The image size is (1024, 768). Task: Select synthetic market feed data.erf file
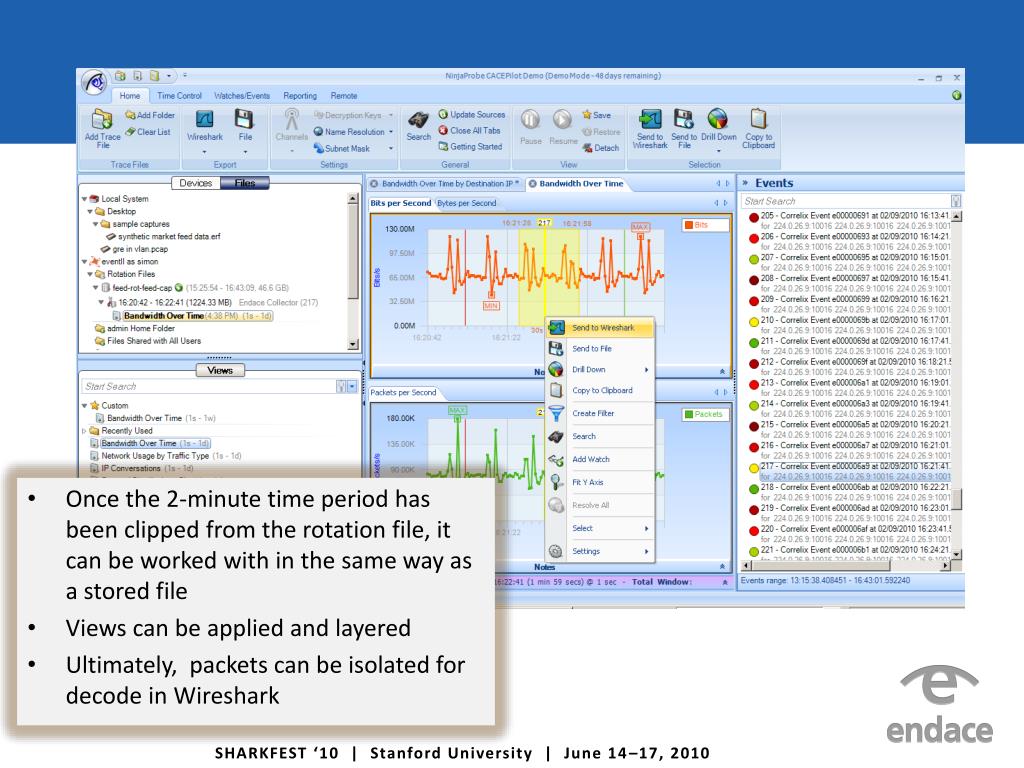pyautogui.click(x=163, y=236)
